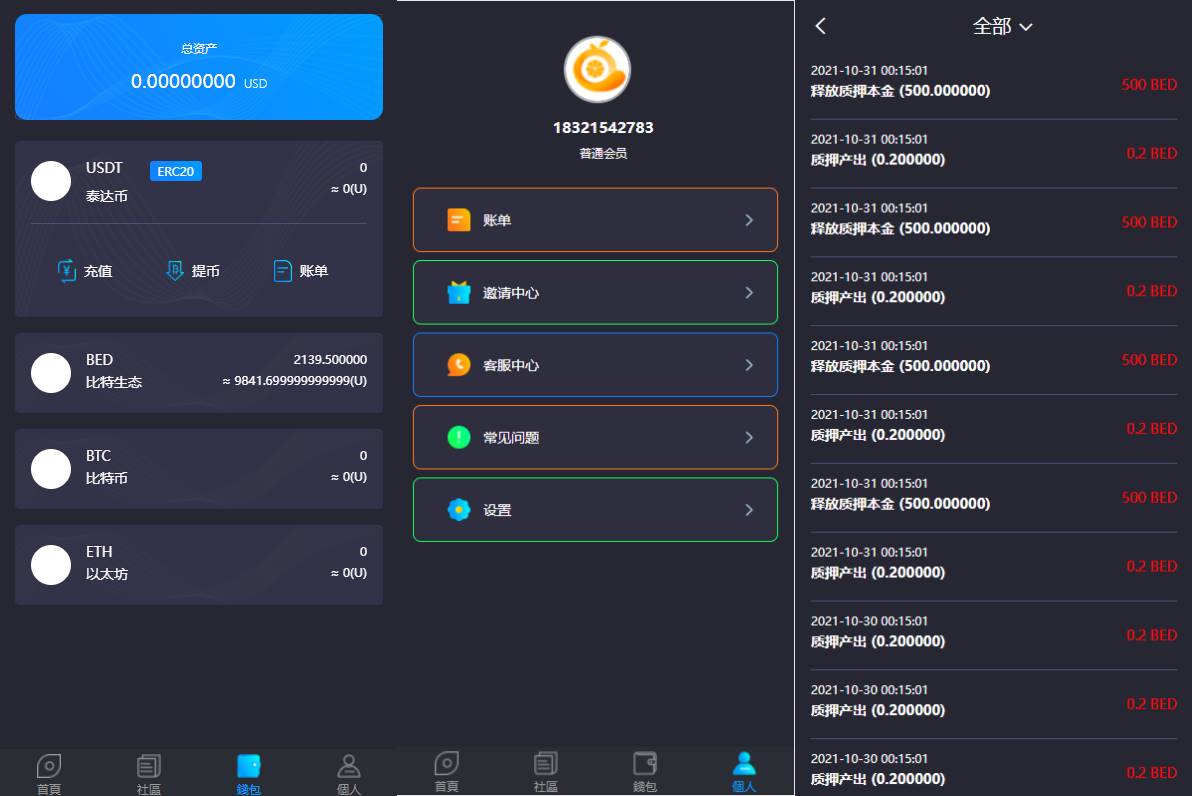Image resolution: width=1192 pixels, height=796 pixels.
Task: Click the 泰达币 coin name
Action: point(106,196)
